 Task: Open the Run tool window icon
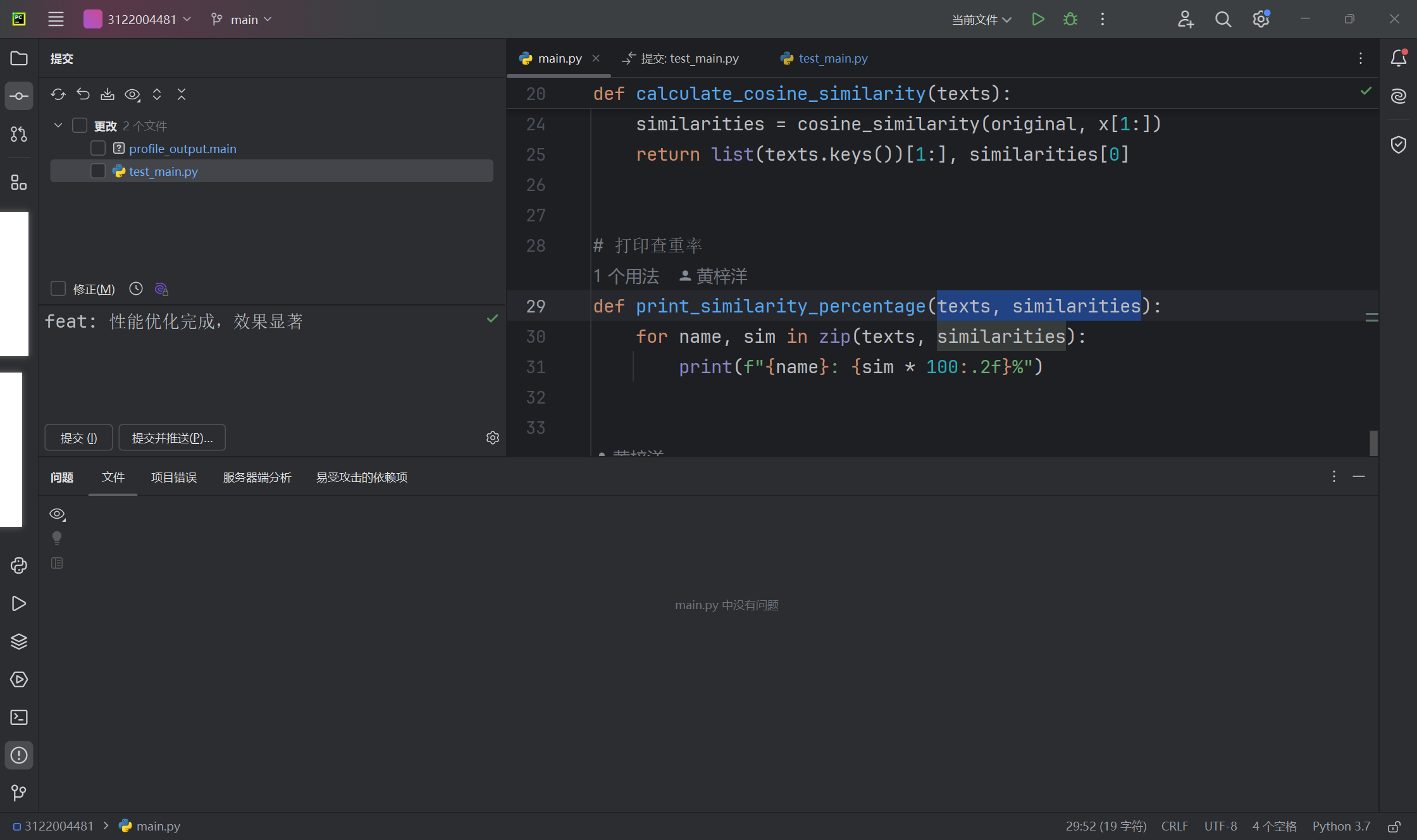pos(19,603)
